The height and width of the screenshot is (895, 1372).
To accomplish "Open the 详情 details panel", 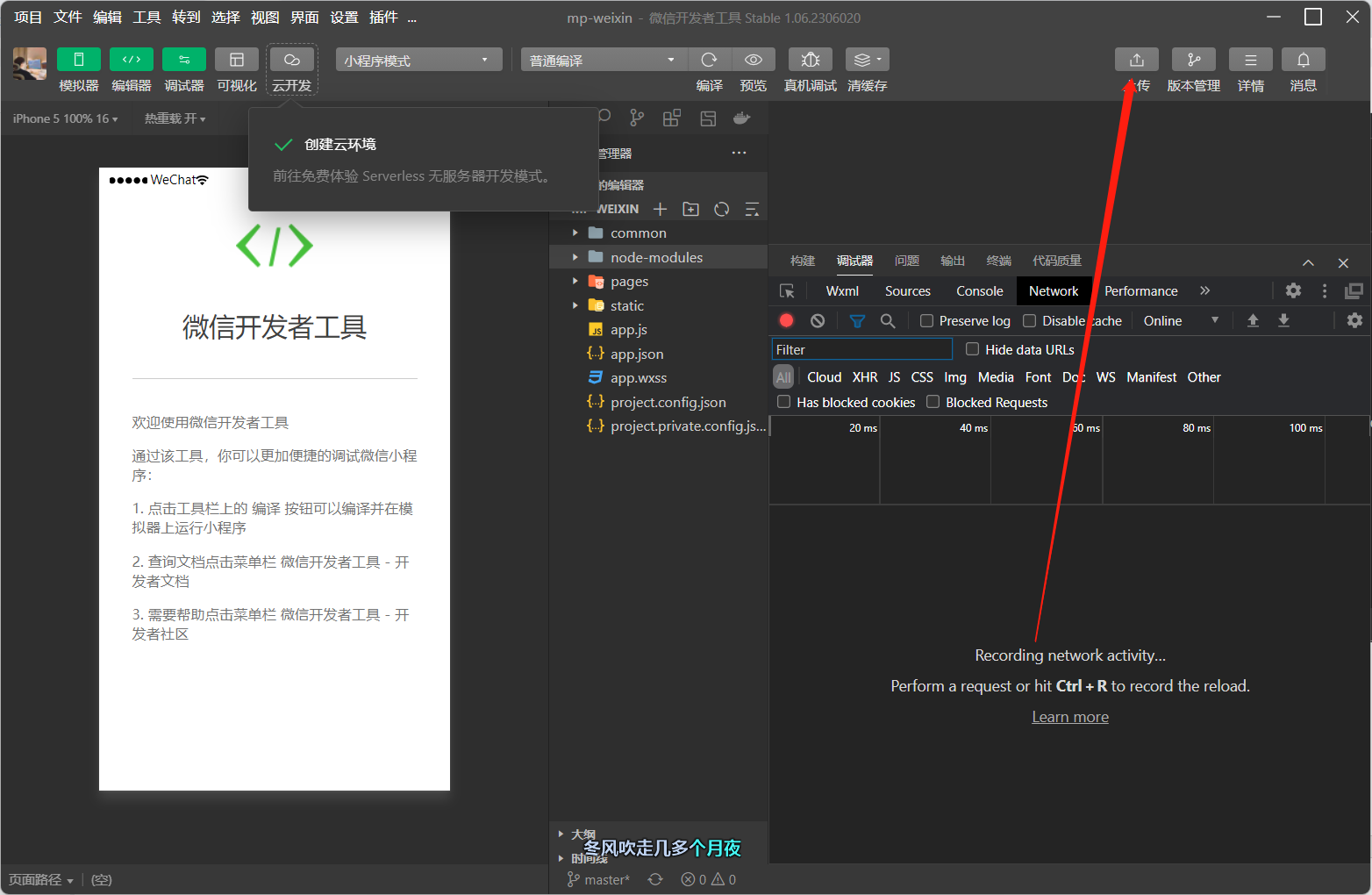I will [1251, 60].
